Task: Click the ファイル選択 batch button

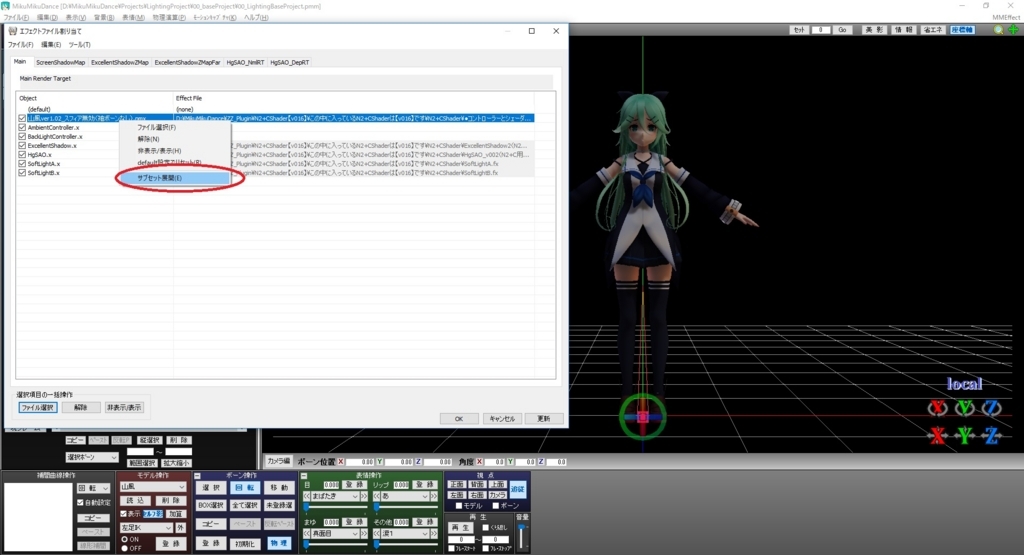Action: pos(38,407)
